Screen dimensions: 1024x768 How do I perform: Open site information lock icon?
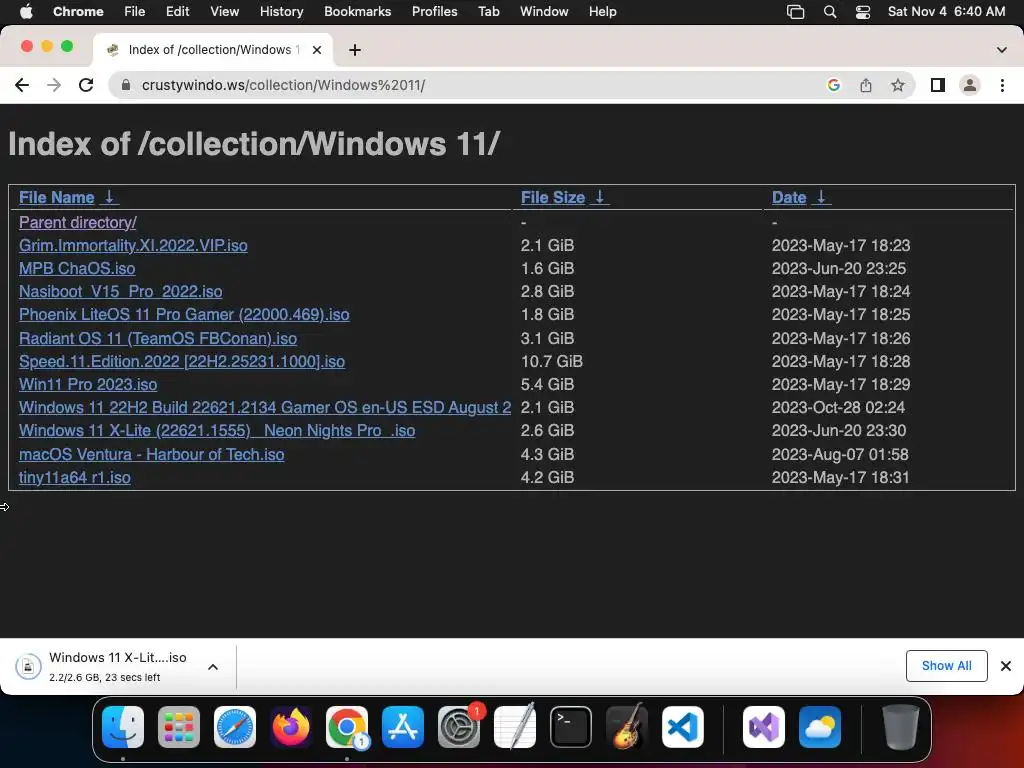click(x=126, y=85)
